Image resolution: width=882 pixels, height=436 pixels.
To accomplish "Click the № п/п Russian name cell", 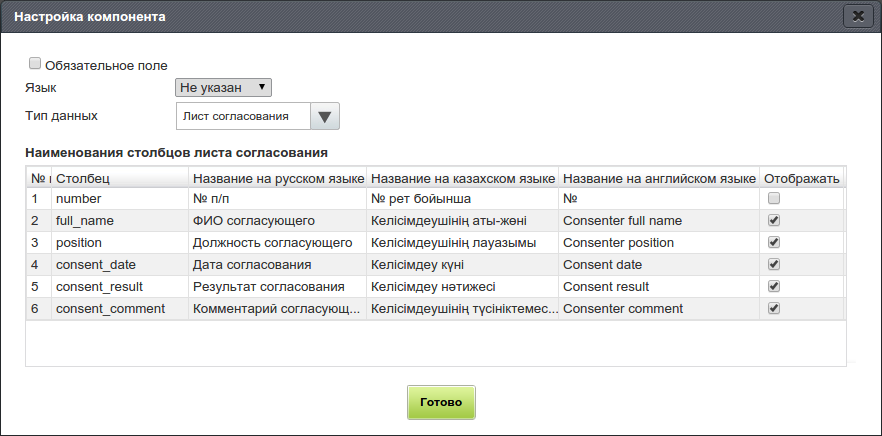I will [x=277, y=199].
